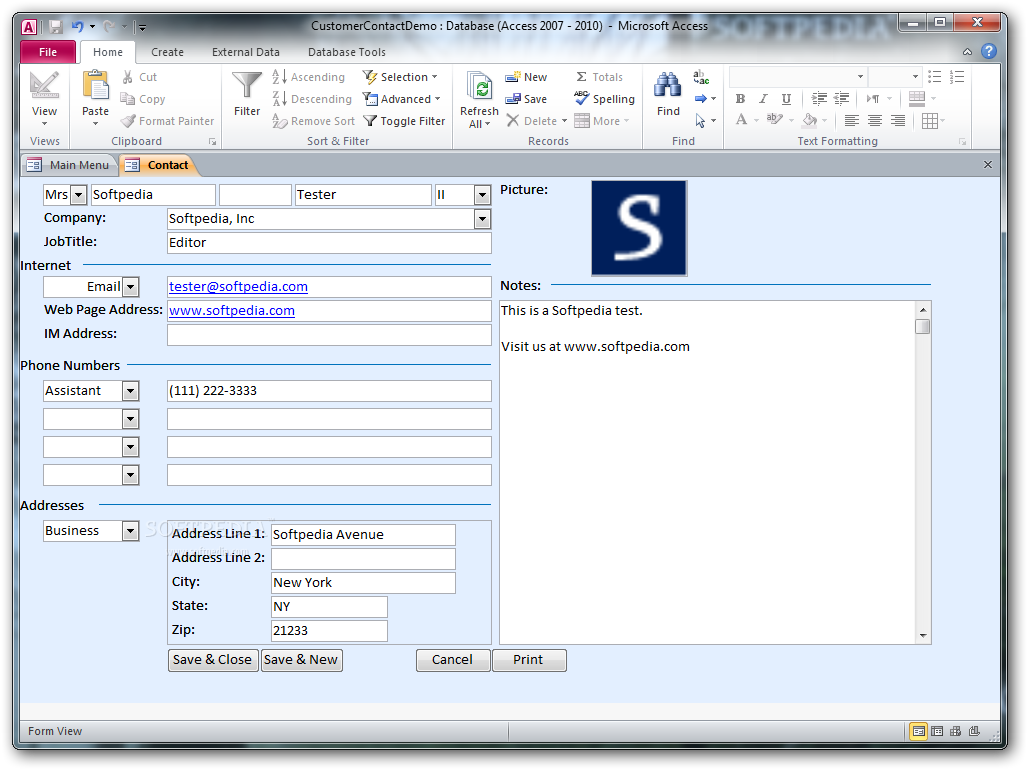Image resolution: width=1028 pixels, height=770 pixels.
Task: Toggle Italic formatting
Action: tap(763, 99)
